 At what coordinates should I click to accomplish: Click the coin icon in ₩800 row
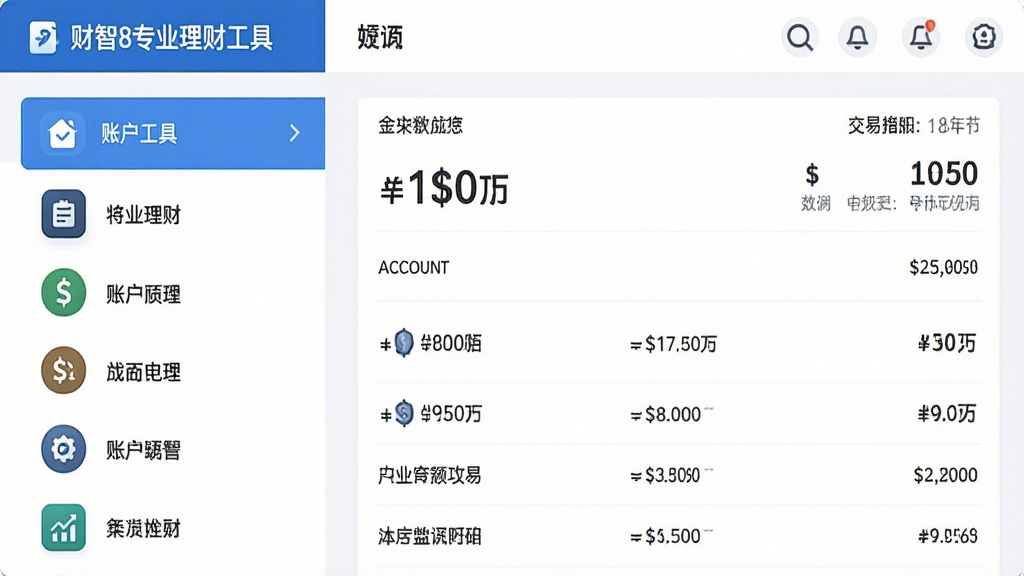(x=404, y=342)
